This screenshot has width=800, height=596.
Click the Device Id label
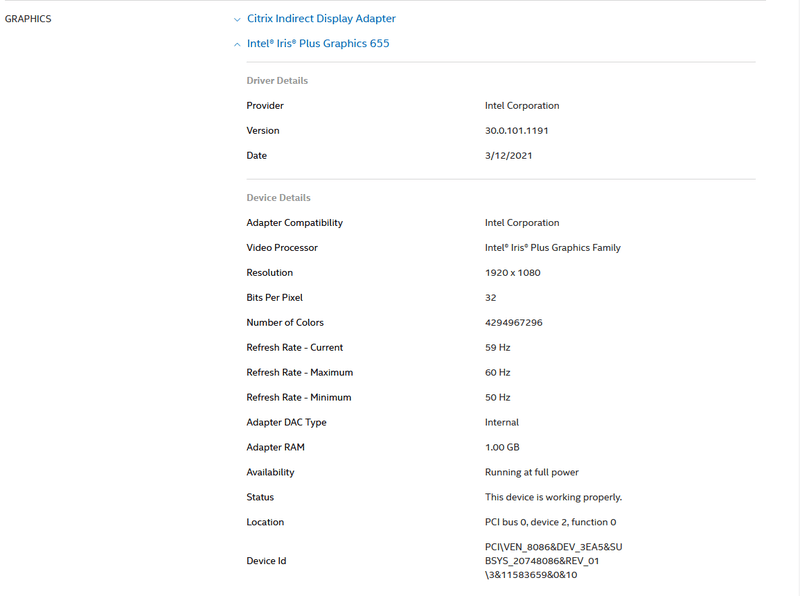pos(266,561)
